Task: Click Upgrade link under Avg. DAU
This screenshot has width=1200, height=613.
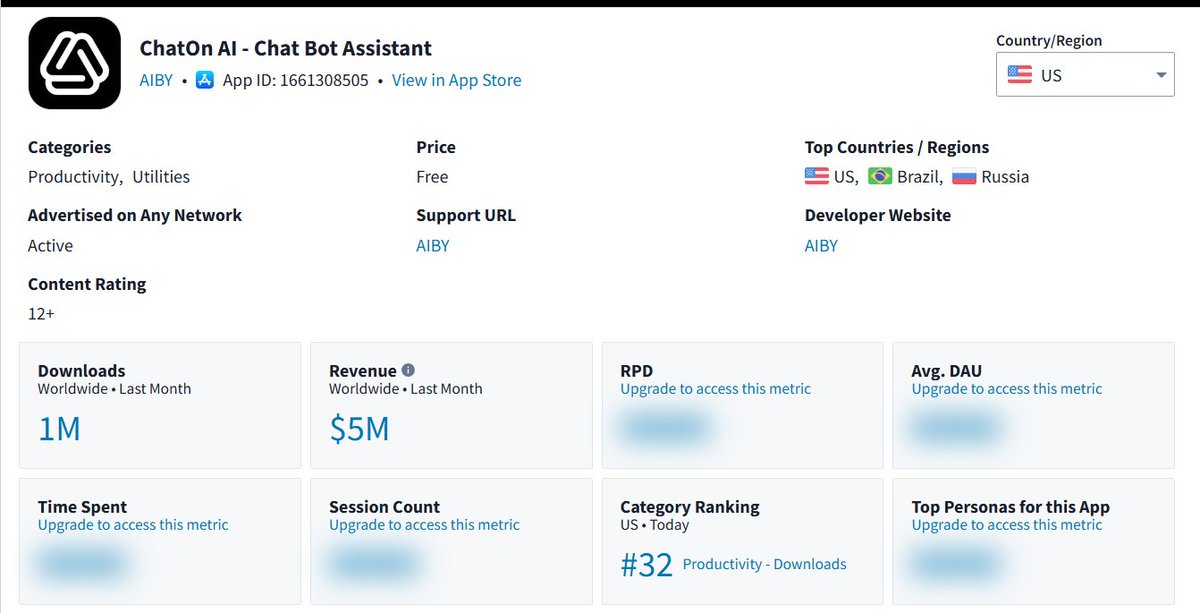Action: [x=1007, y=388]
